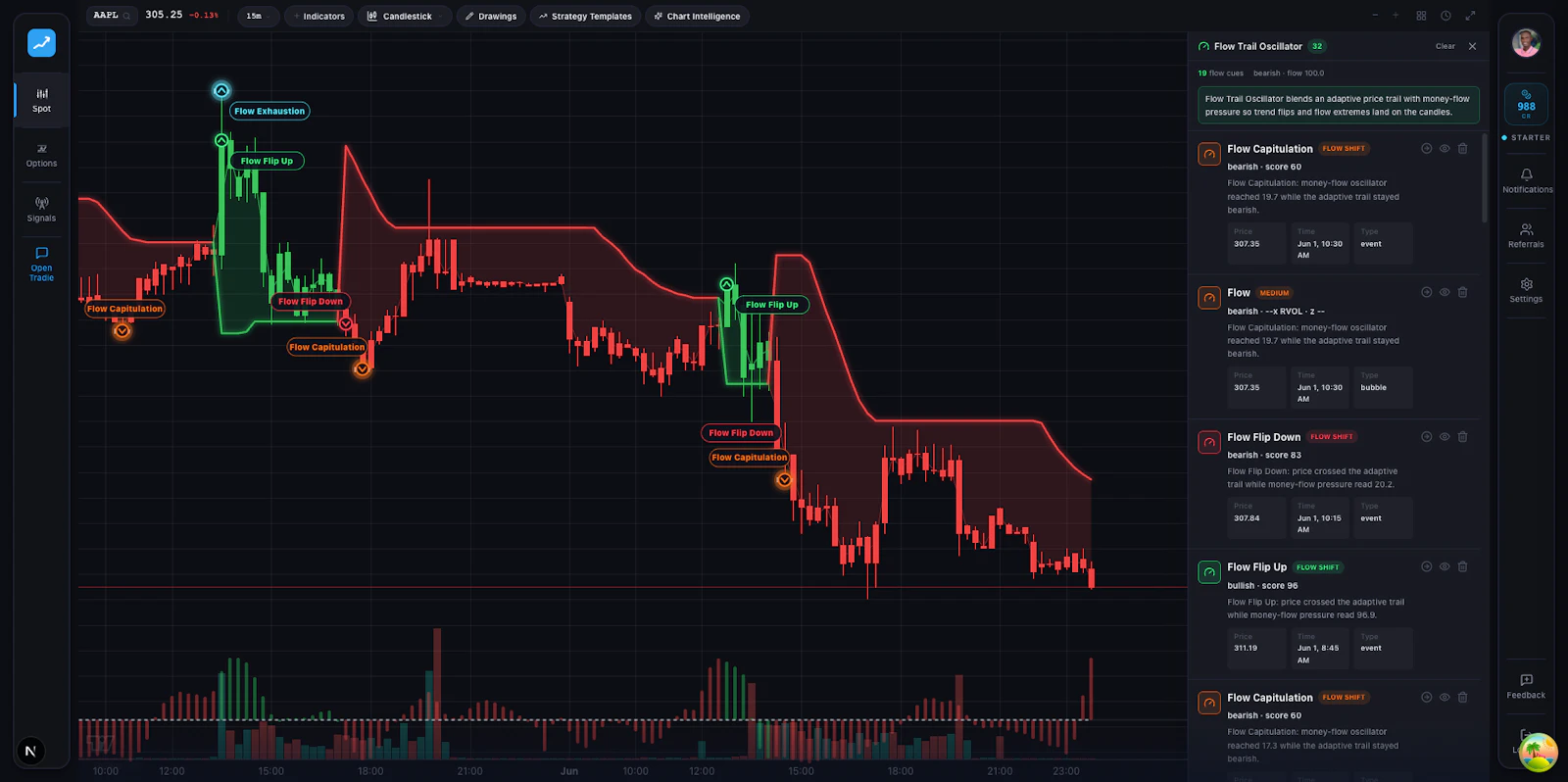Click the first Flow Flip Up chart label
The width and height of the screenshot is (1568, 782).
[267, 161]
